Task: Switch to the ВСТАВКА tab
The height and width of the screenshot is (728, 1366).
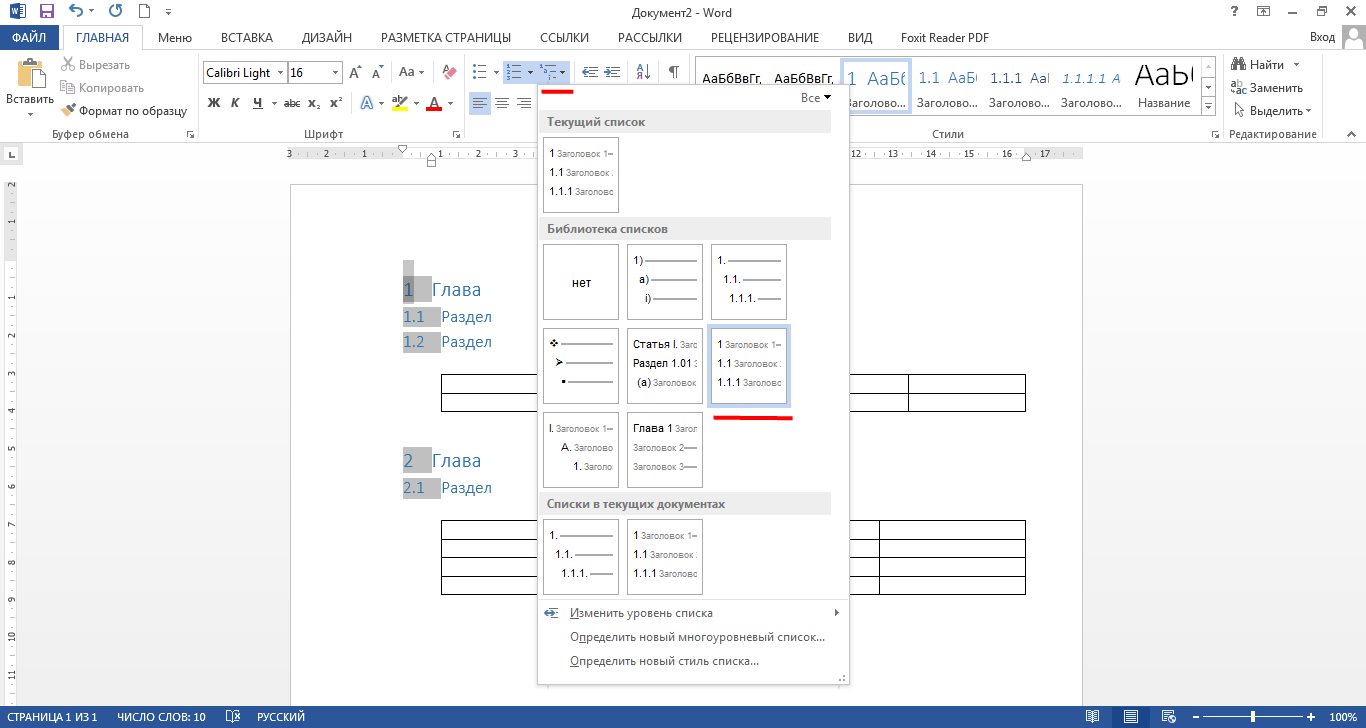Action: (x=247, y=38)
